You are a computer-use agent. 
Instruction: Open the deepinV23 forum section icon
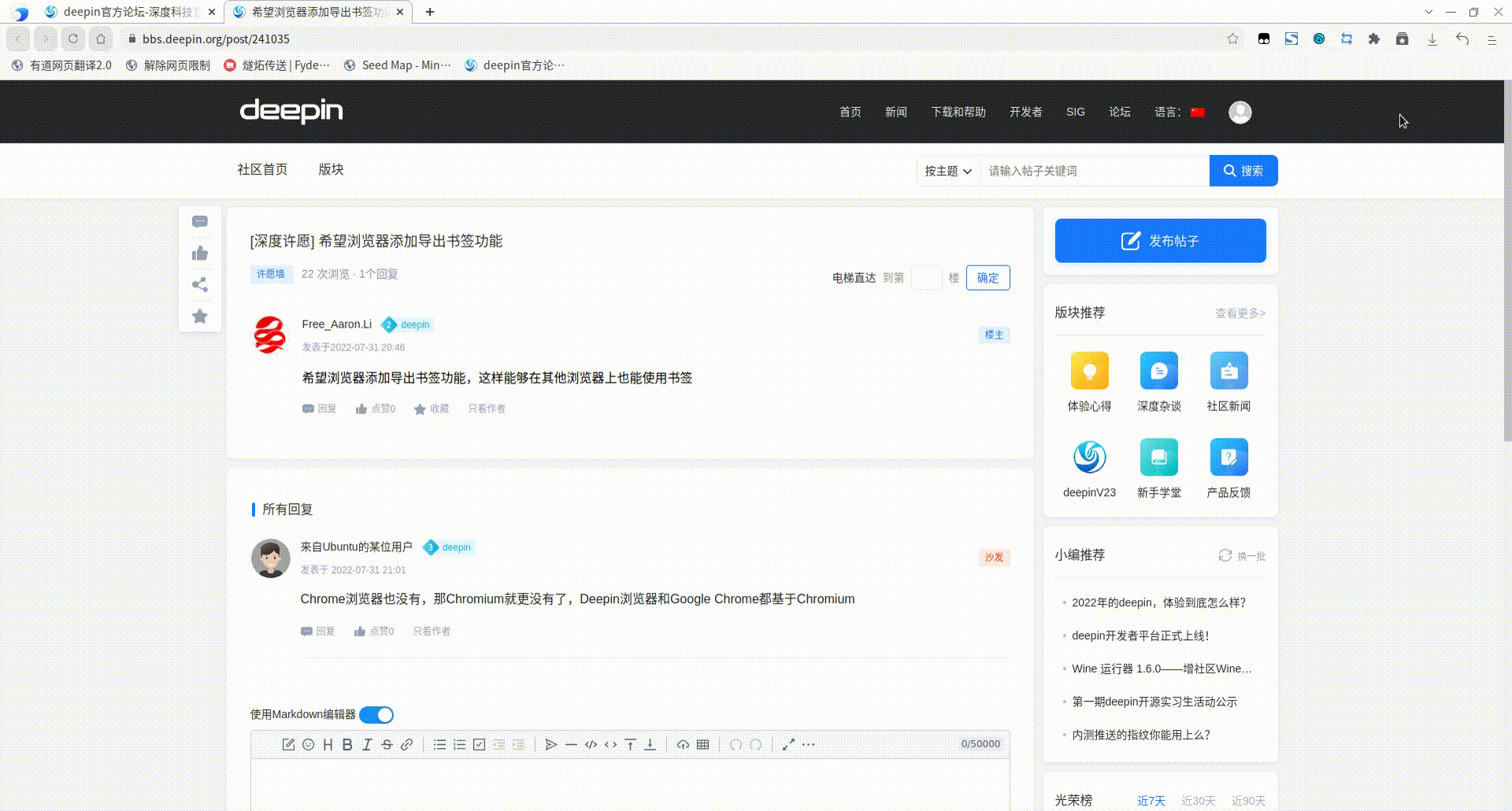pos(1089,457)
